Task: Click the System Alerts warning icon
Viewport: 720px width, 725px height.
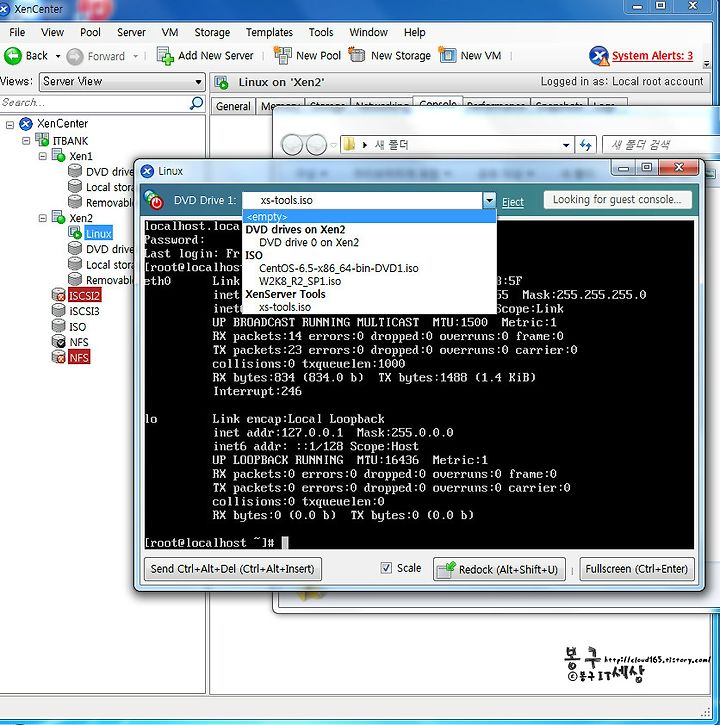Action: pos(599,56)
